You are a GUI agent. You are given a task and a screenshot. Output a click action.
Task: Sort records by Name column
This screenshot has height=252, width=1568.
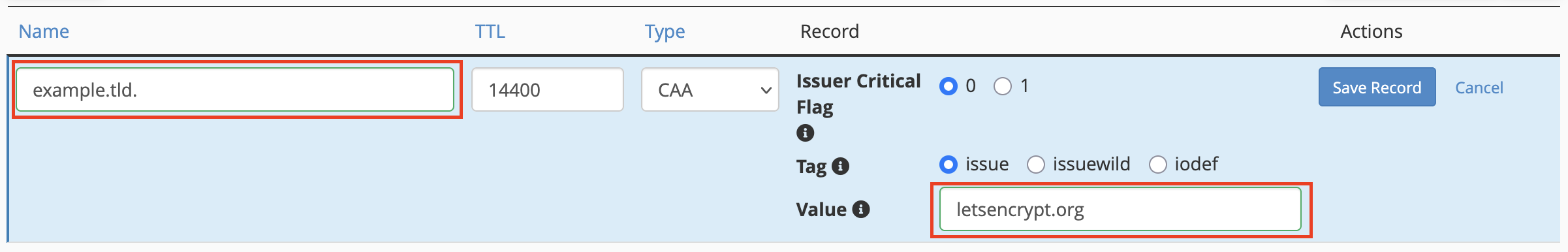pyautogui.click(x=44, y=31)
